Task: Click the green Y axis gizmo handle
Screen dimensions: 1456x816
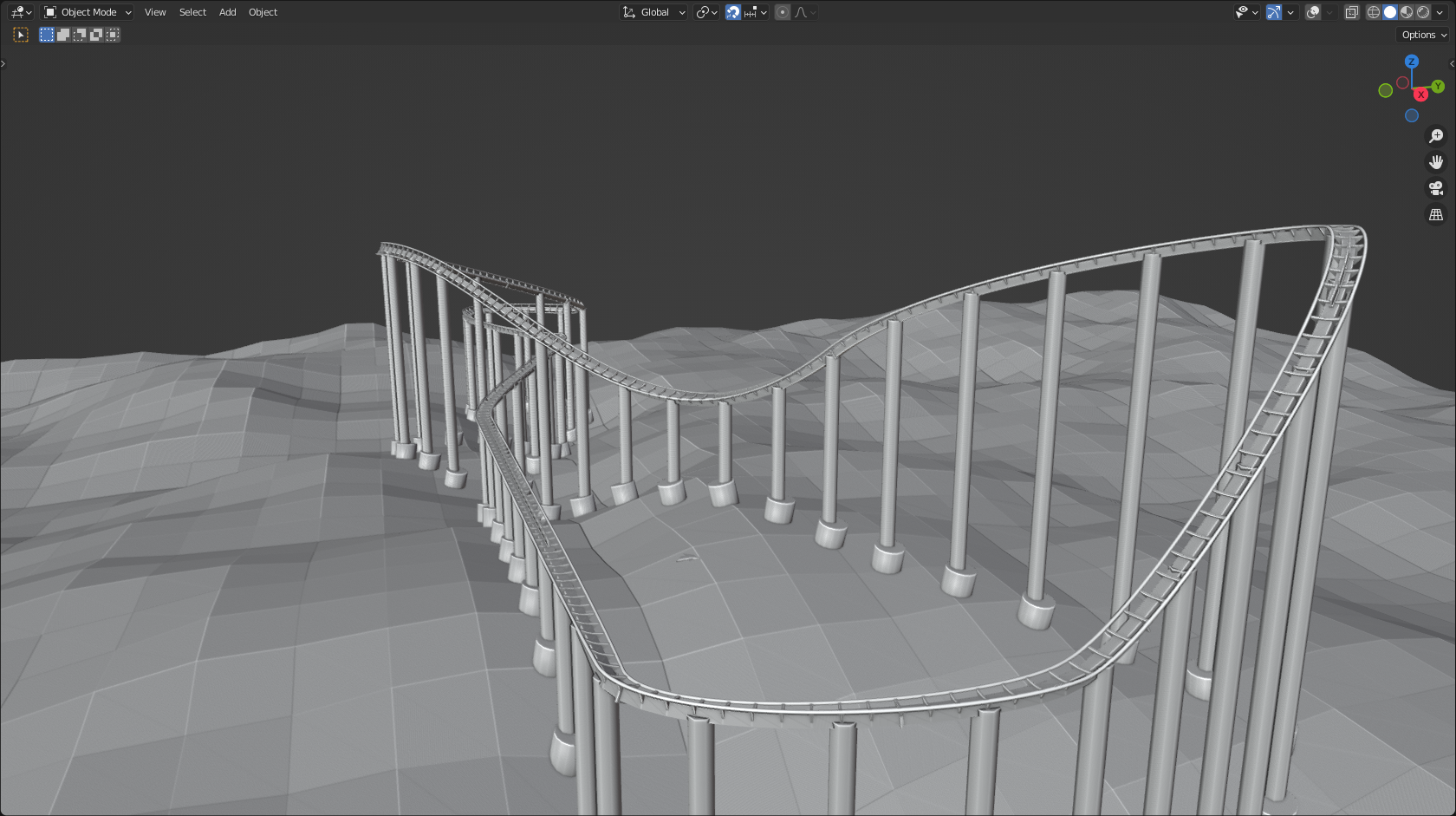Action: (x=1438, y=87)
